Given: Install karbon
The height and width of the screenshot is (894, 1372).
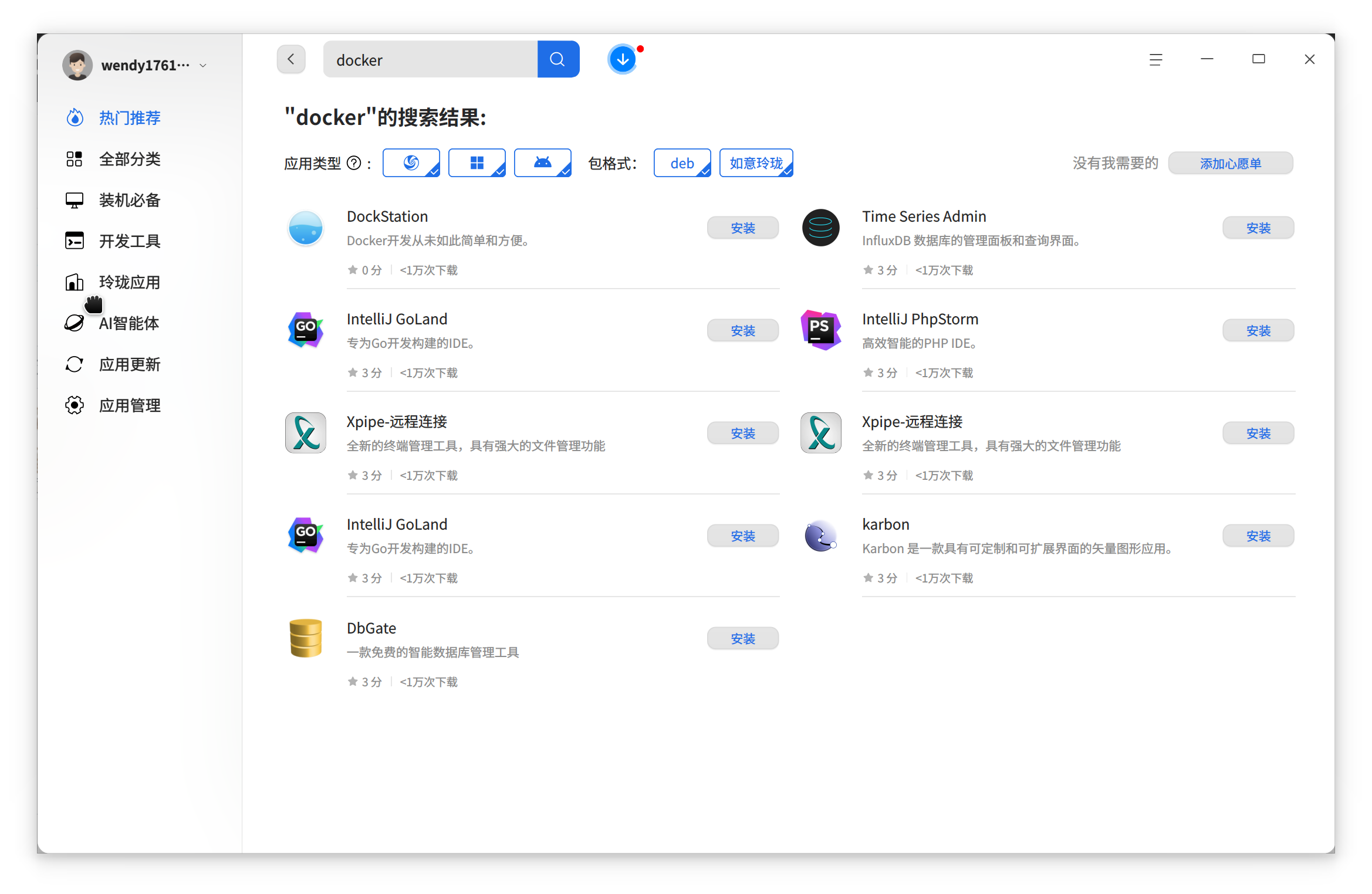Looking at the screenshot, I should point(1259,536).
